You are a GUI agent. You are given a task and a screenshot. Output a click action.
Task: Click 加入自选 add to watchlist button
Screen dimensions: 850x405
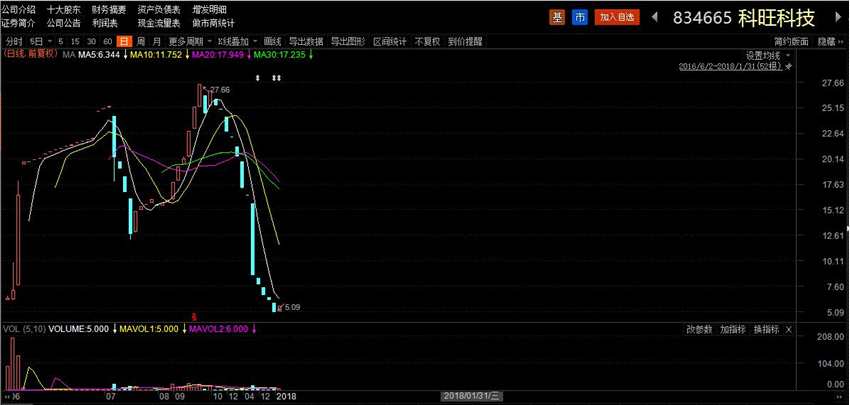pos(617,17)
